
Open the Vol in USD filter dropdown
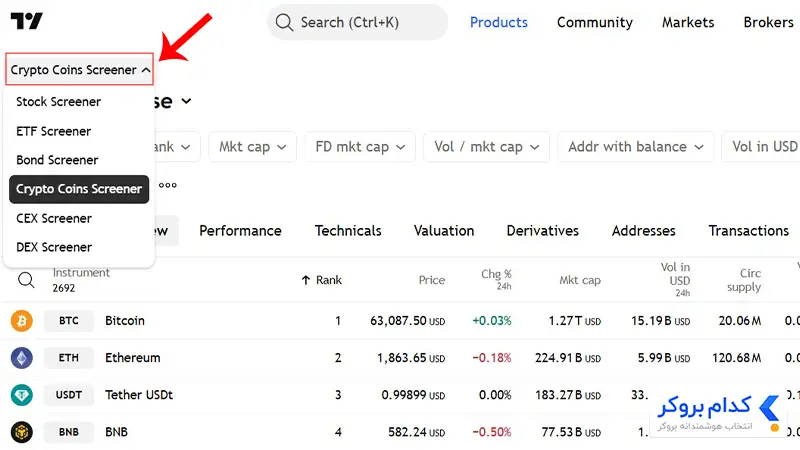click(761, 147)
